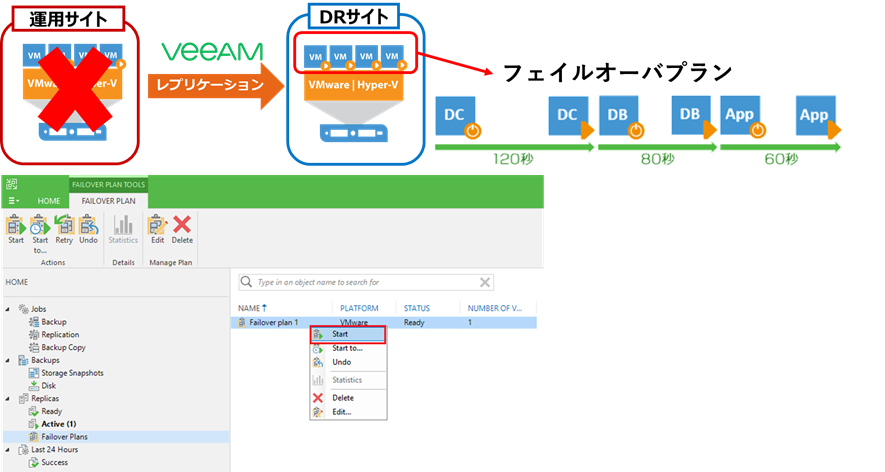Click the Edit plan ribbon icon
The height and width of the screenshot is (472, 885).
[157, 230]
